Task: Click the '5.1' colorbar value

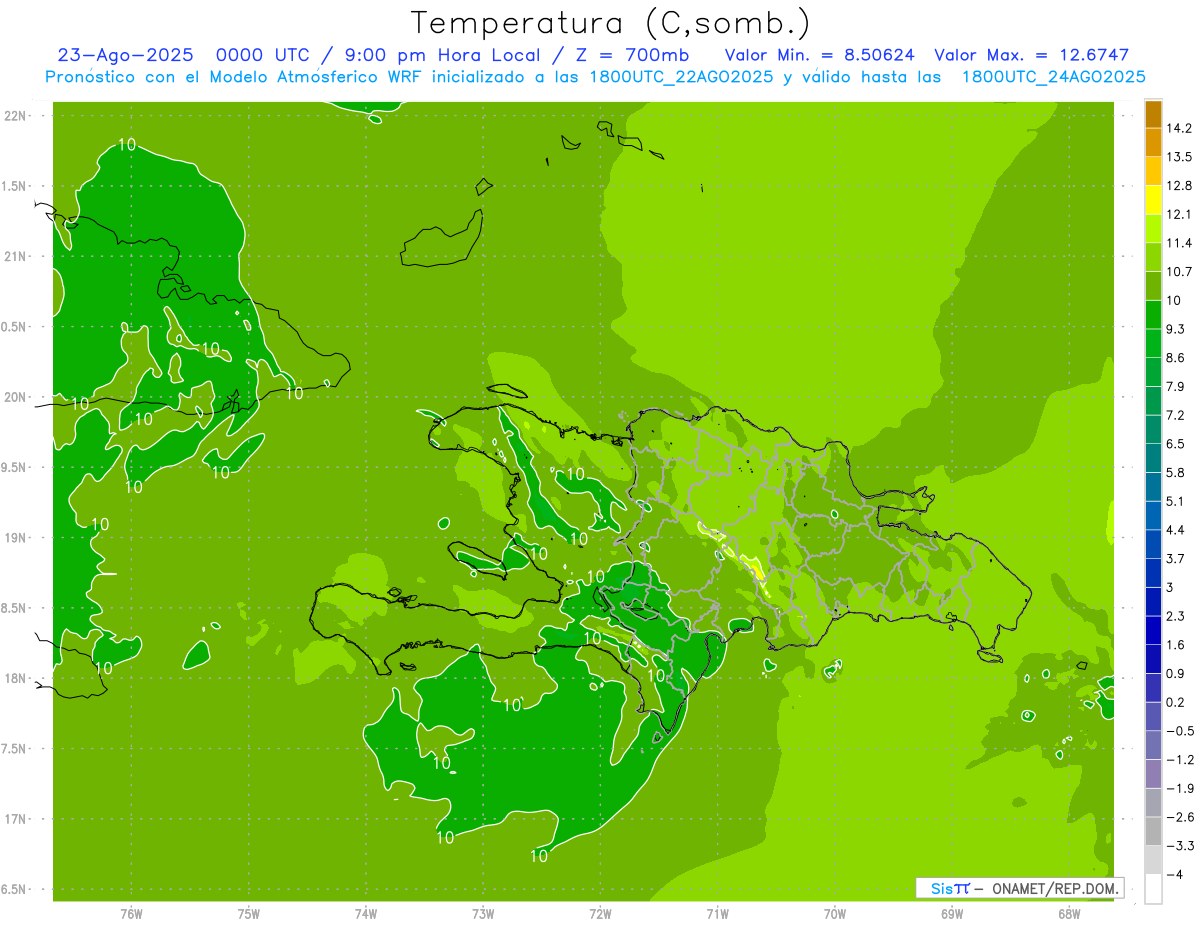Action: point(1176,501)
